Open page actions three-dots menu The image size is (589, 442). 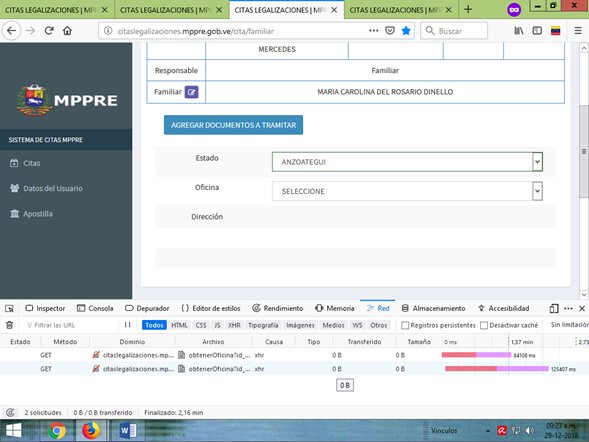click(x=374, y=31)
